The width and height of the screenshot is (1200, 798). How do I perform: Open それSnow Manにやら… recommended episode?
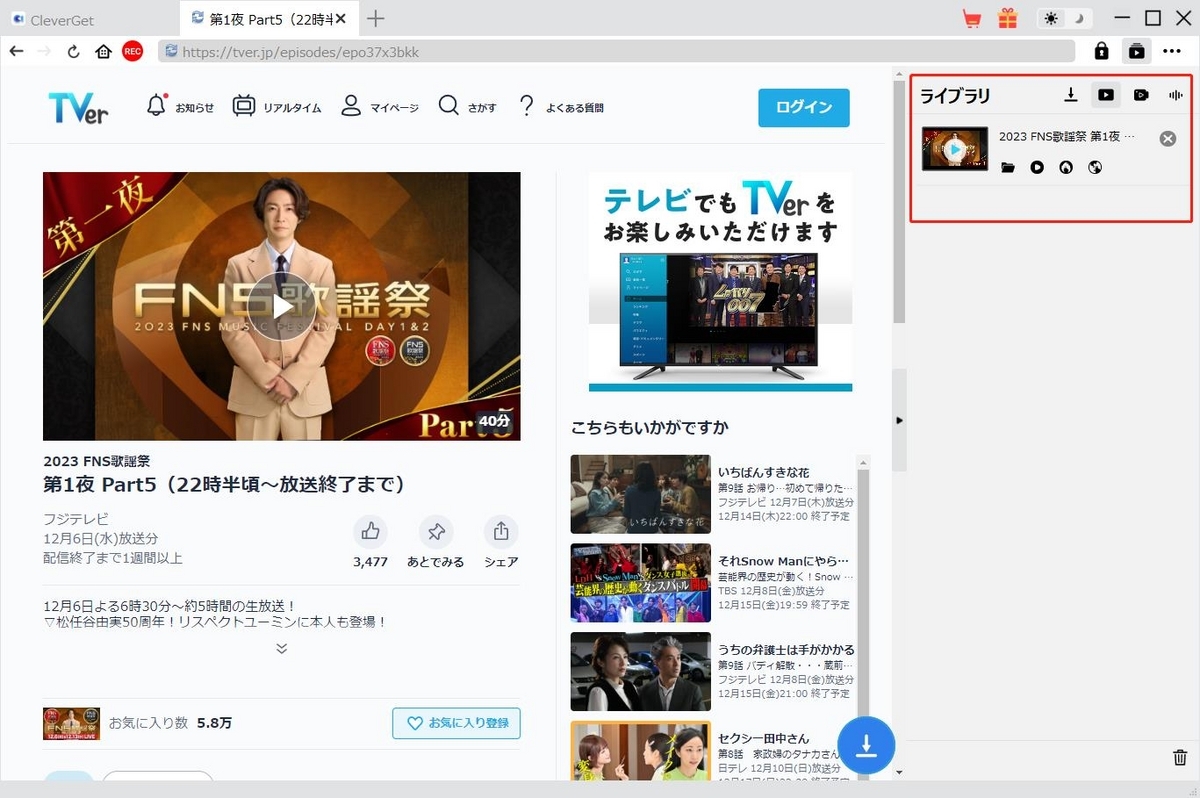tap(712, 583)
